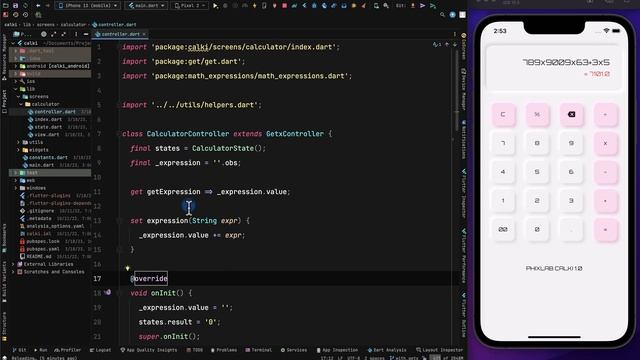
Task: Open the Project panel options kebab icon
Action: click(x=76, y=34)
